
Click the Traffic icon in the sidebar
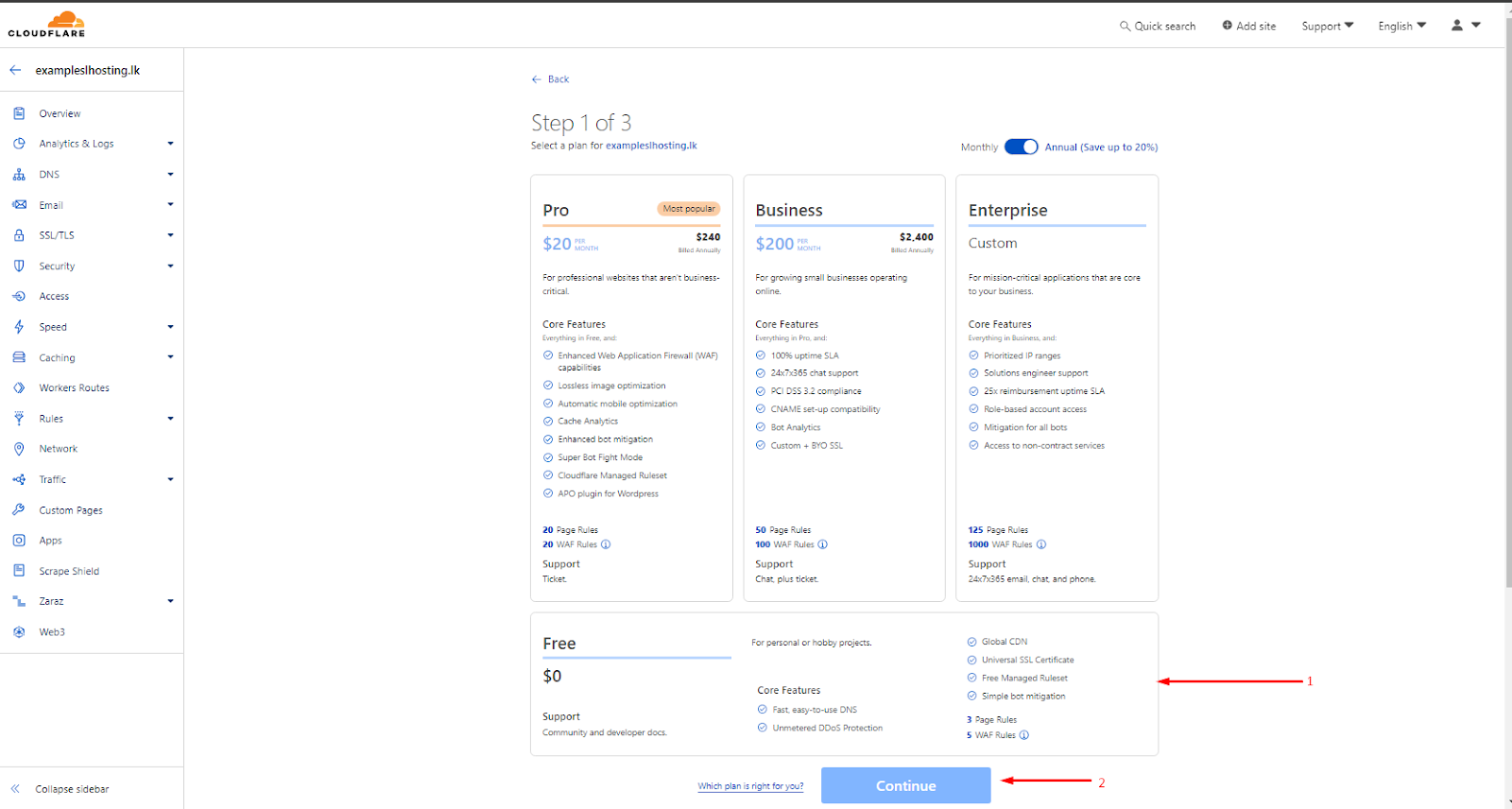(19, 480)
